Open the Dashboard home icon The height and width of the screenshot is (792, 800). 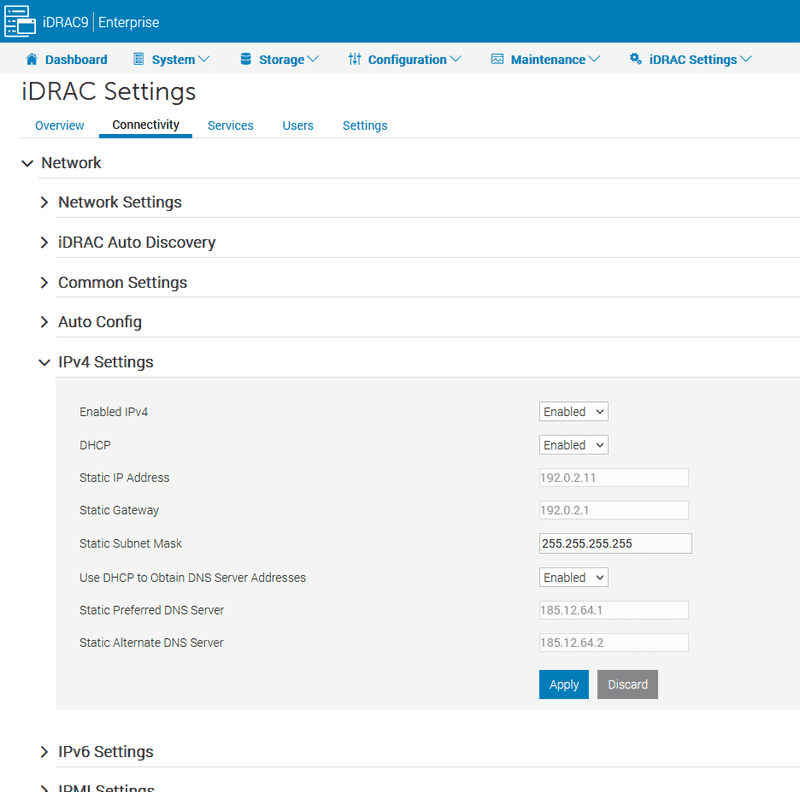tap(33, 59)
